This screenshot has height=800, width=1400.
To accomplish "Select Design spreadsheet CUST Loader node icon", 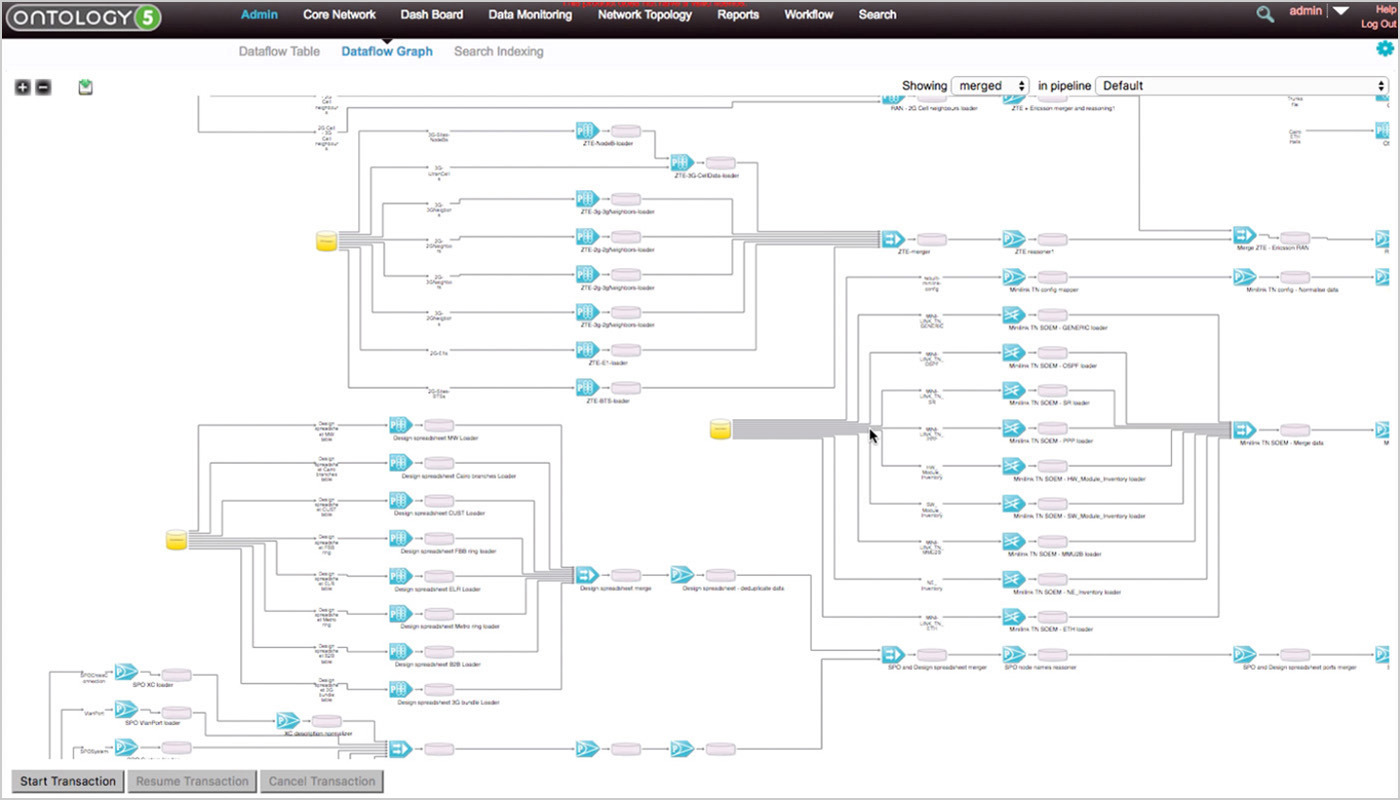I will pyautogui.click(x=400, y=500).
